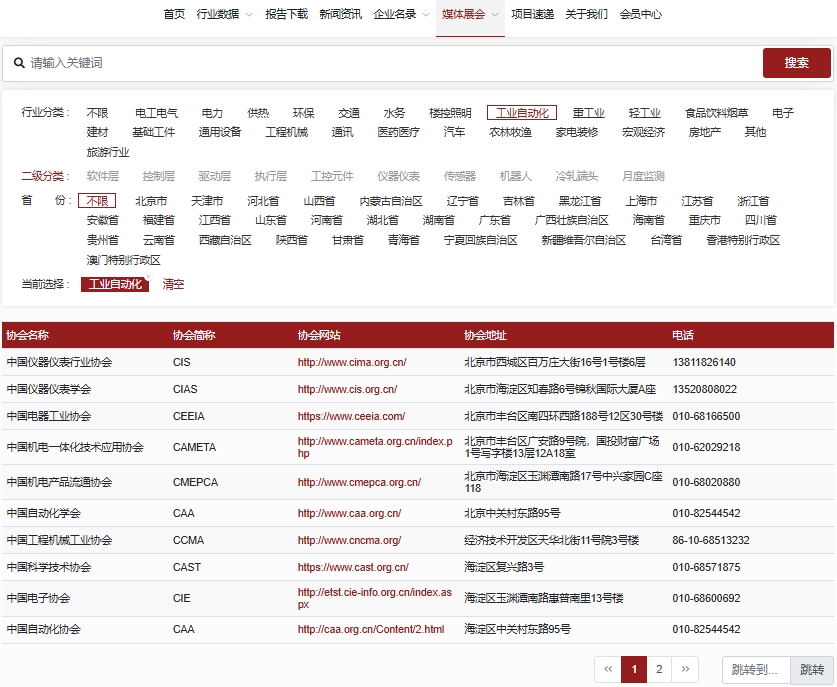Select industry filter 电工电气
This screenshot has width=837, height=687.
pos(156,113)
